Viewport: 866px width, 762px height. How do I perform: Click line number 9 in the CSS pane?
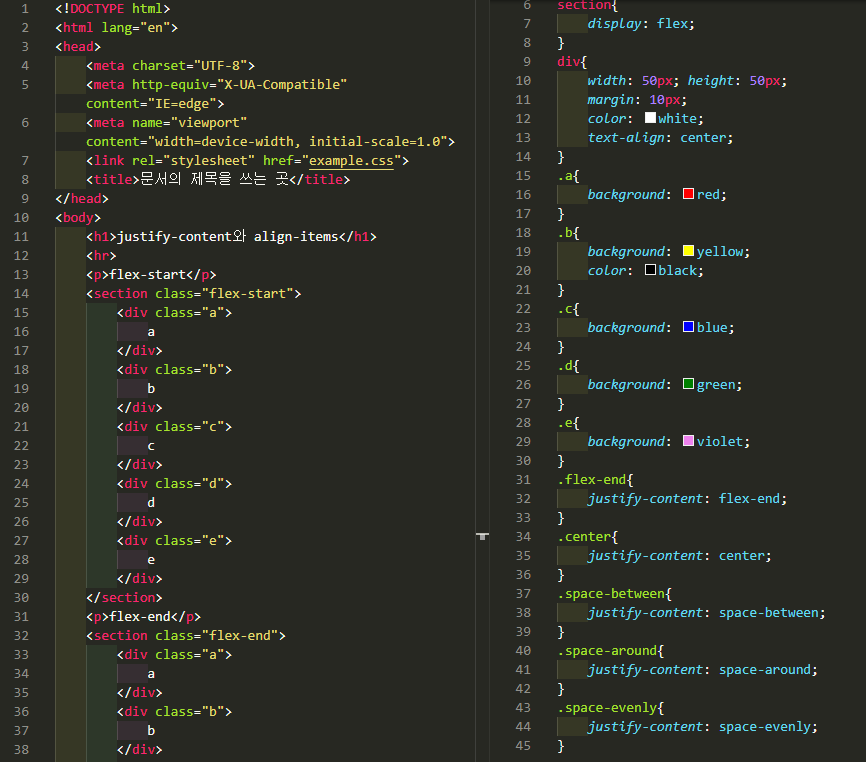click(x=527, y=62)
